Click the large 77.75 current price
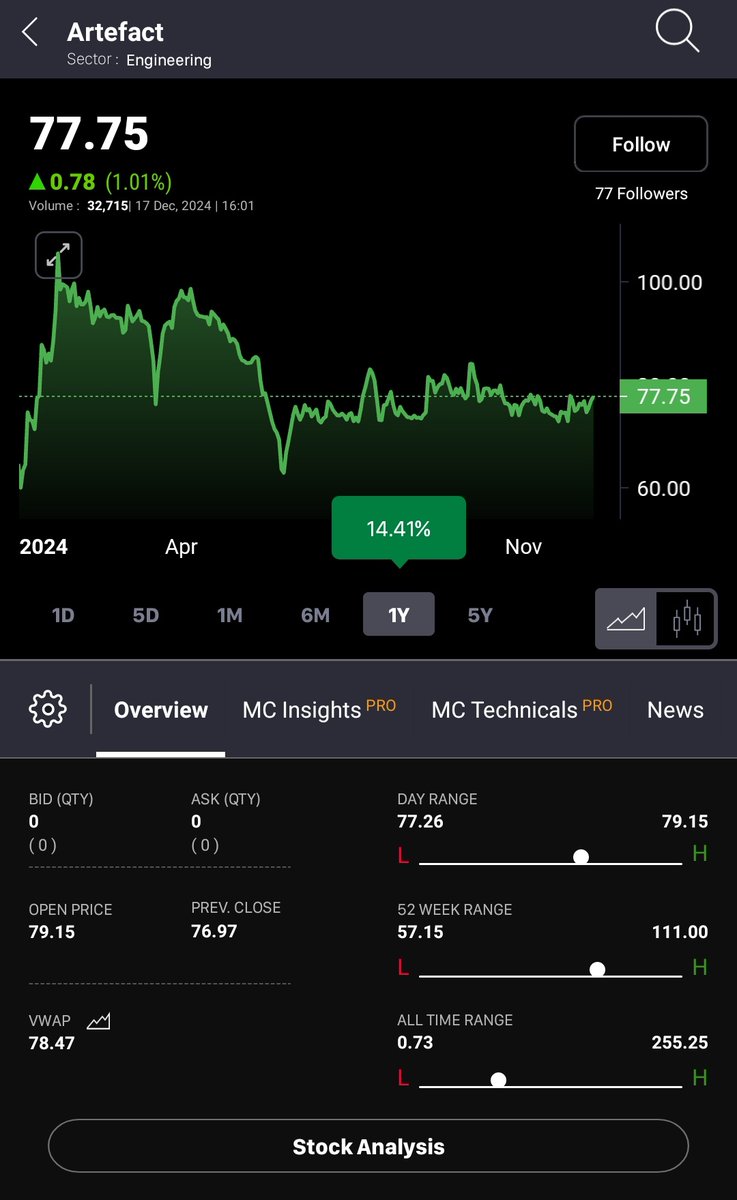This screenshot has height=1200, width=737. click(89, 133)
